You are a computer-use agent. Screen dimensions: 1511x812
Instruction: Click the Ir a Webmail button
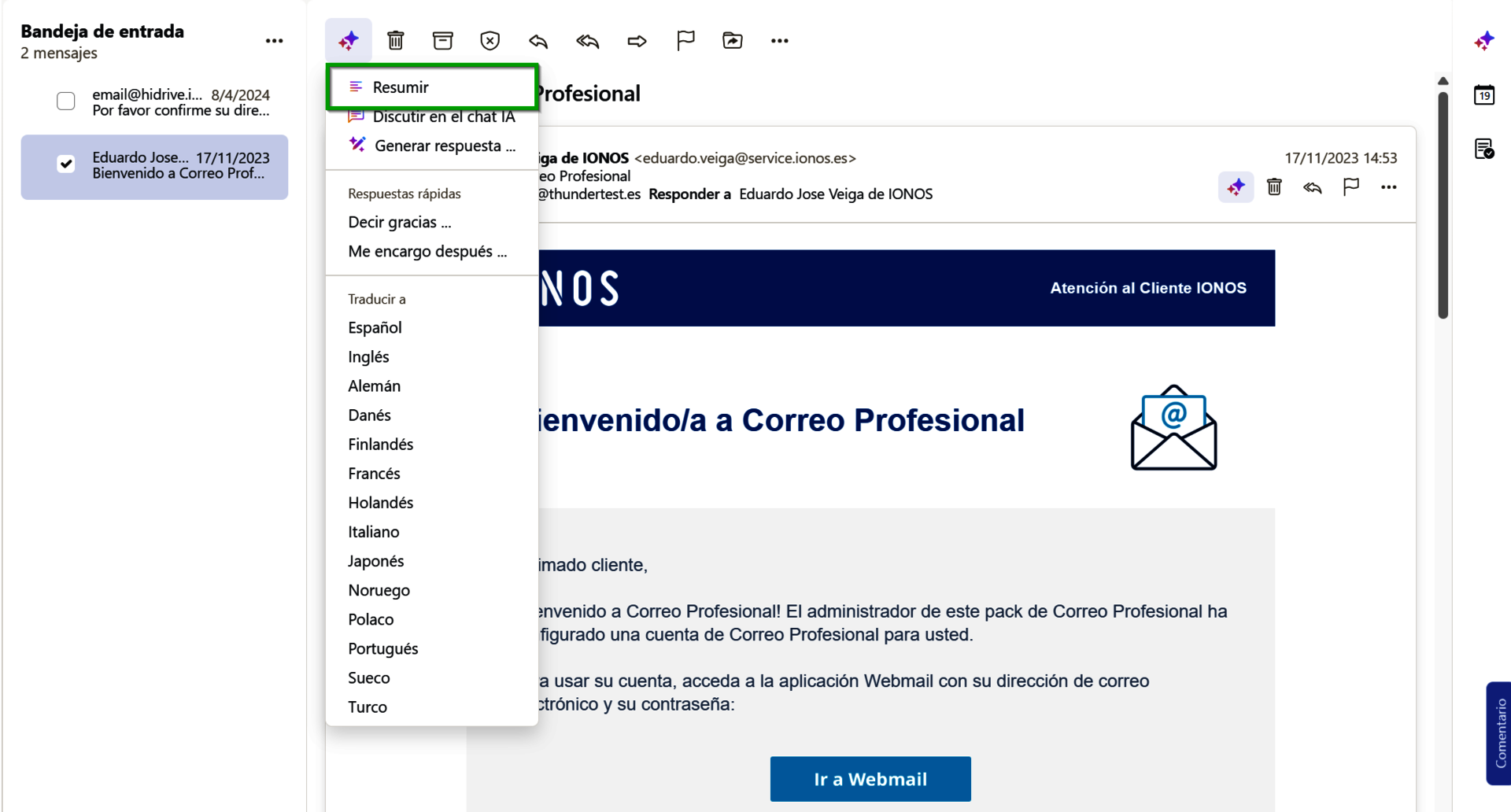pos(870,779)
